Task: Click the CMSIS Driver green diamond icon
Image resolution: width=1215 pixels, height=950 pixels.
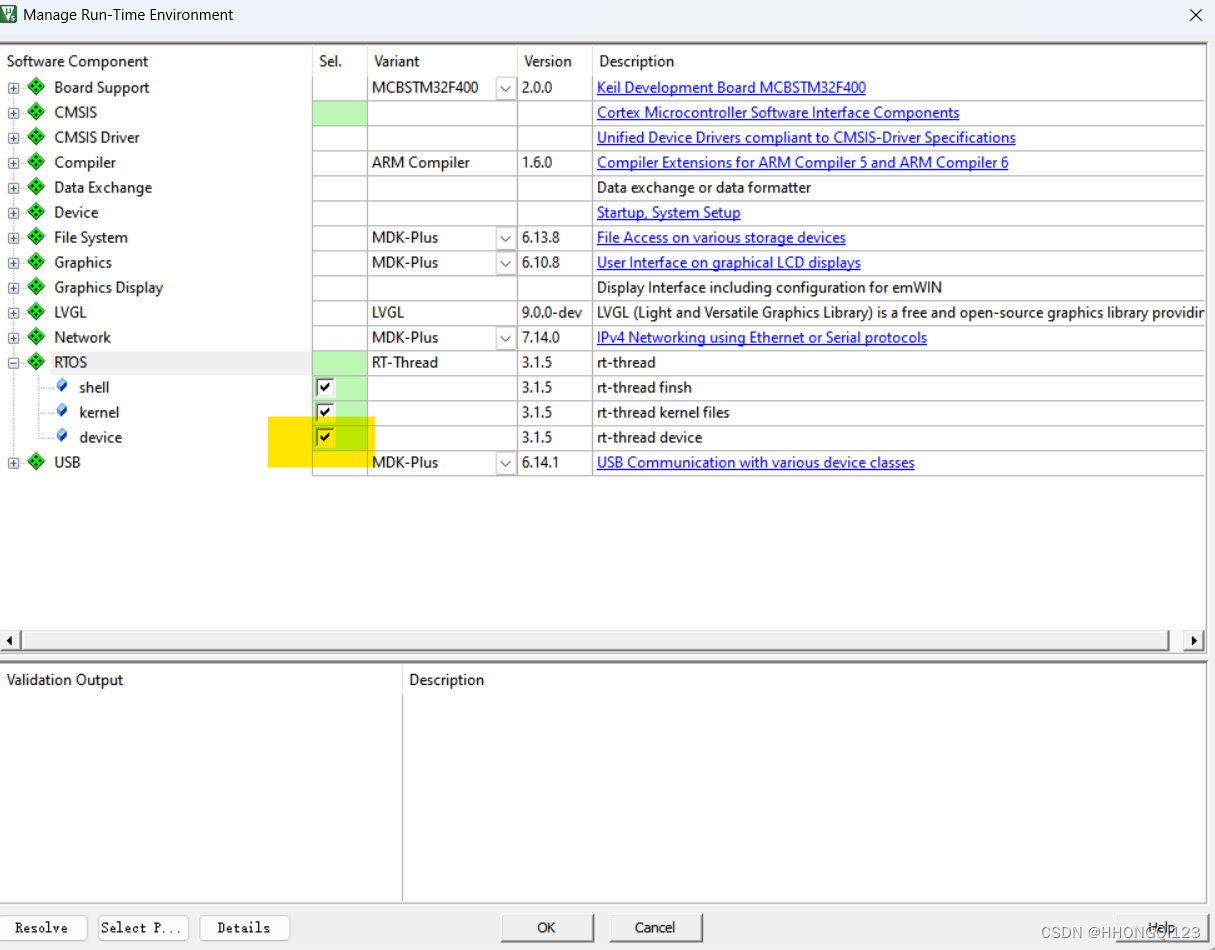Action: pos(36,137)
